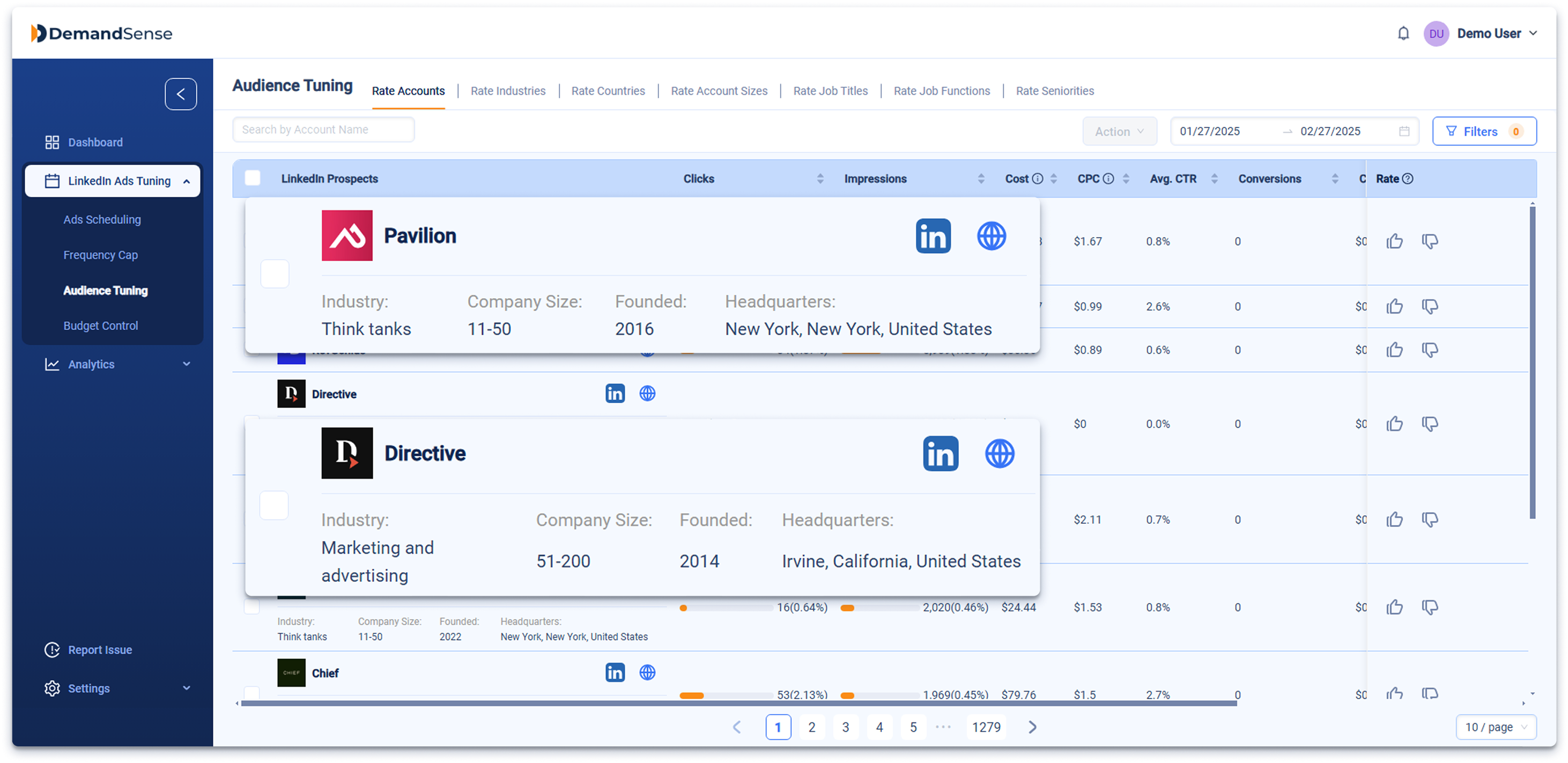Sort by Clicks column

coord(820,179)
